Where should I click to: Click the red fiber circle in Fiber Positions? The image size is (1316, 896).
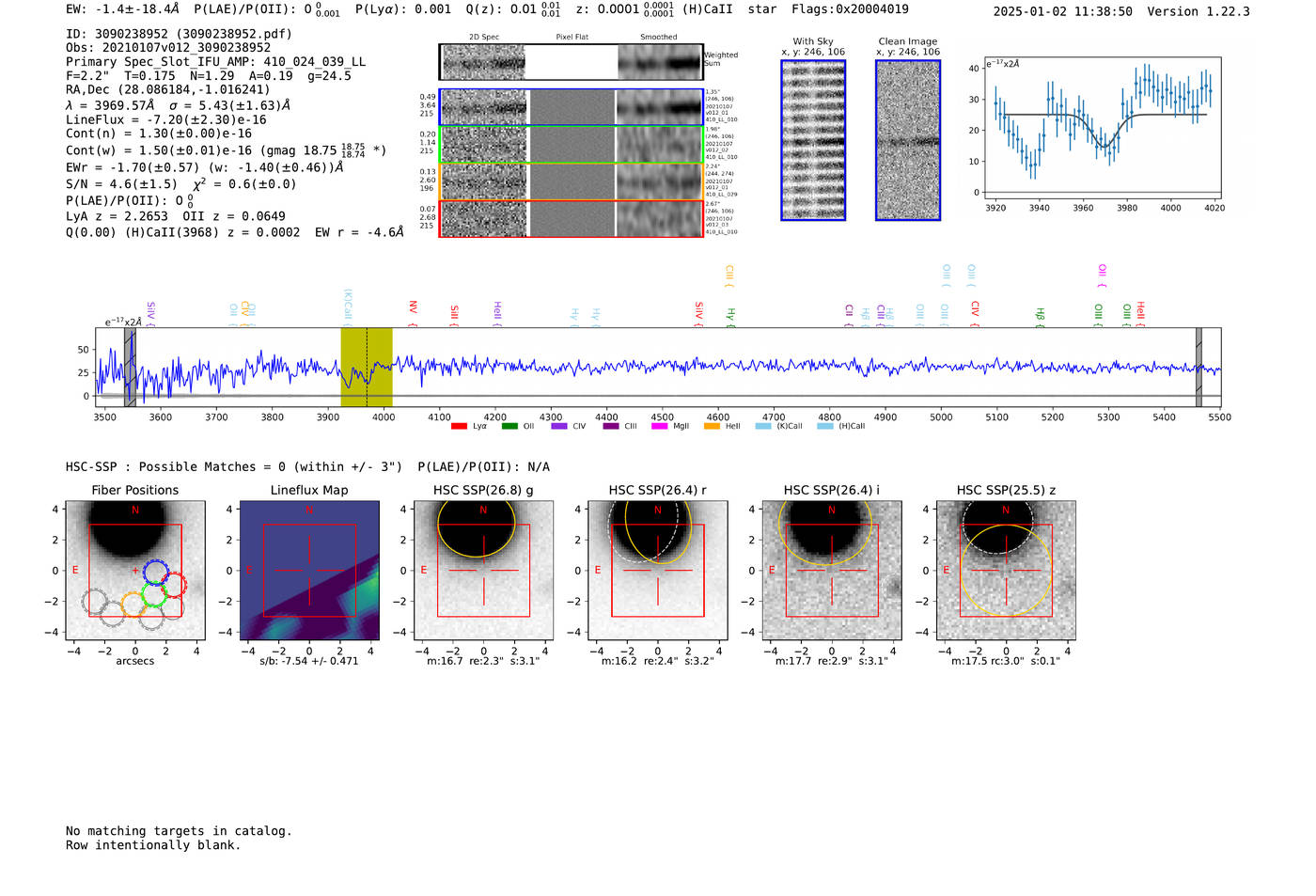pyautogui.click(x=174, y=585)
